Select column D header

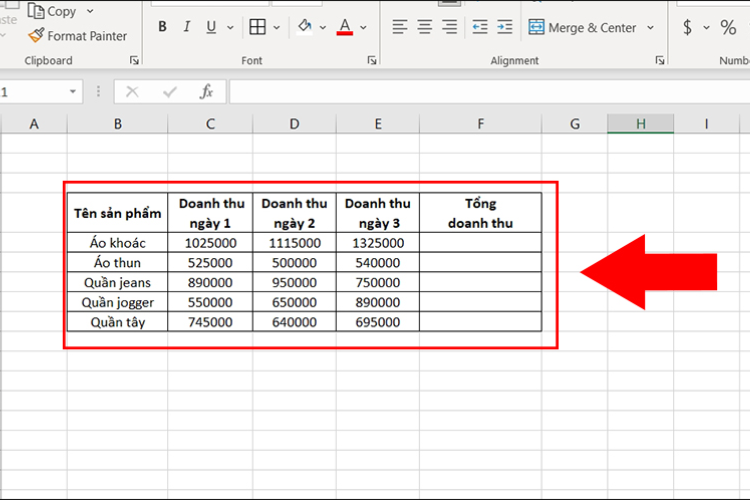pyautogui.click(x=294, y=124)
